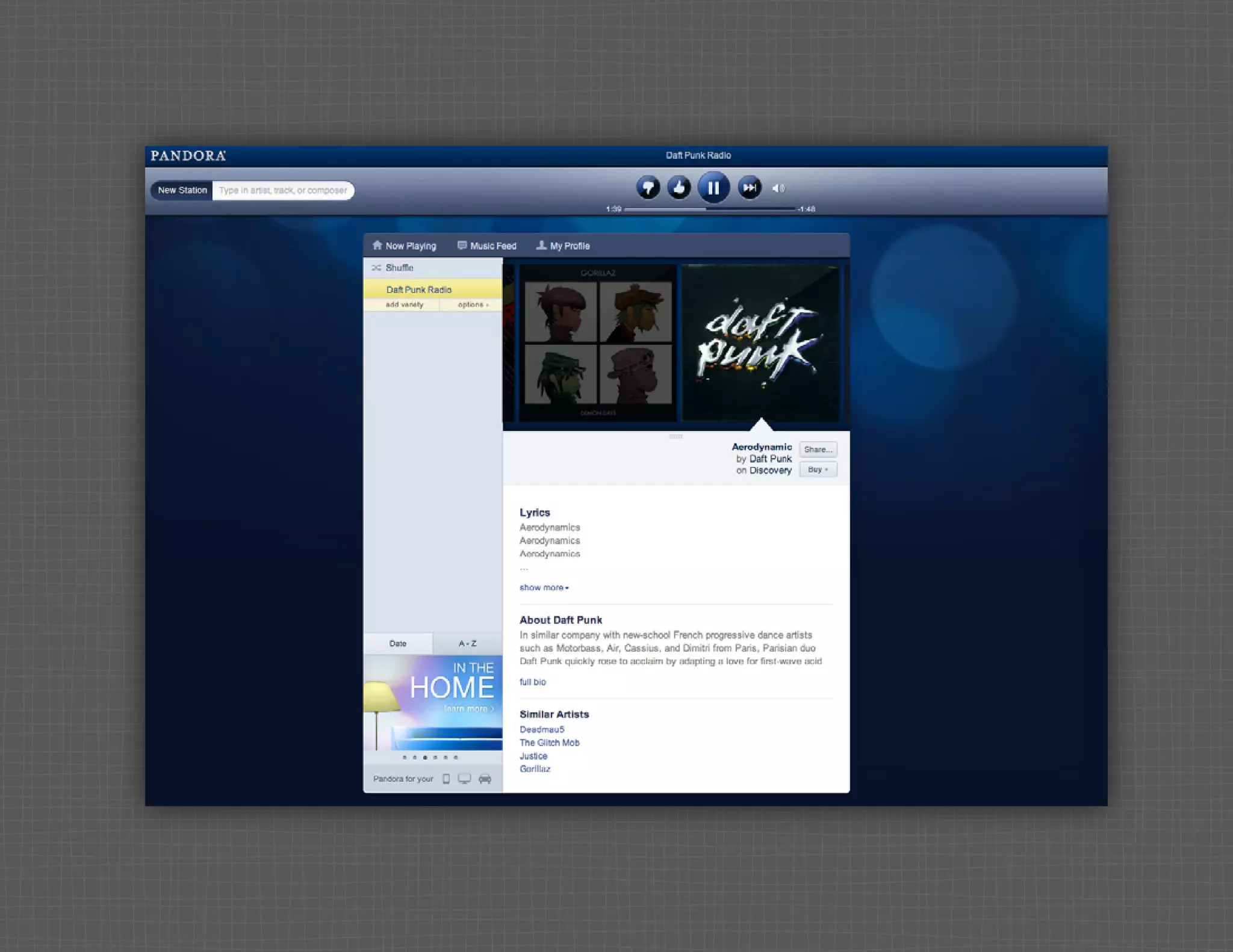The image size is (1233, 952).
Task: Sort stations A-Z
Action: (x=468, y=643)
